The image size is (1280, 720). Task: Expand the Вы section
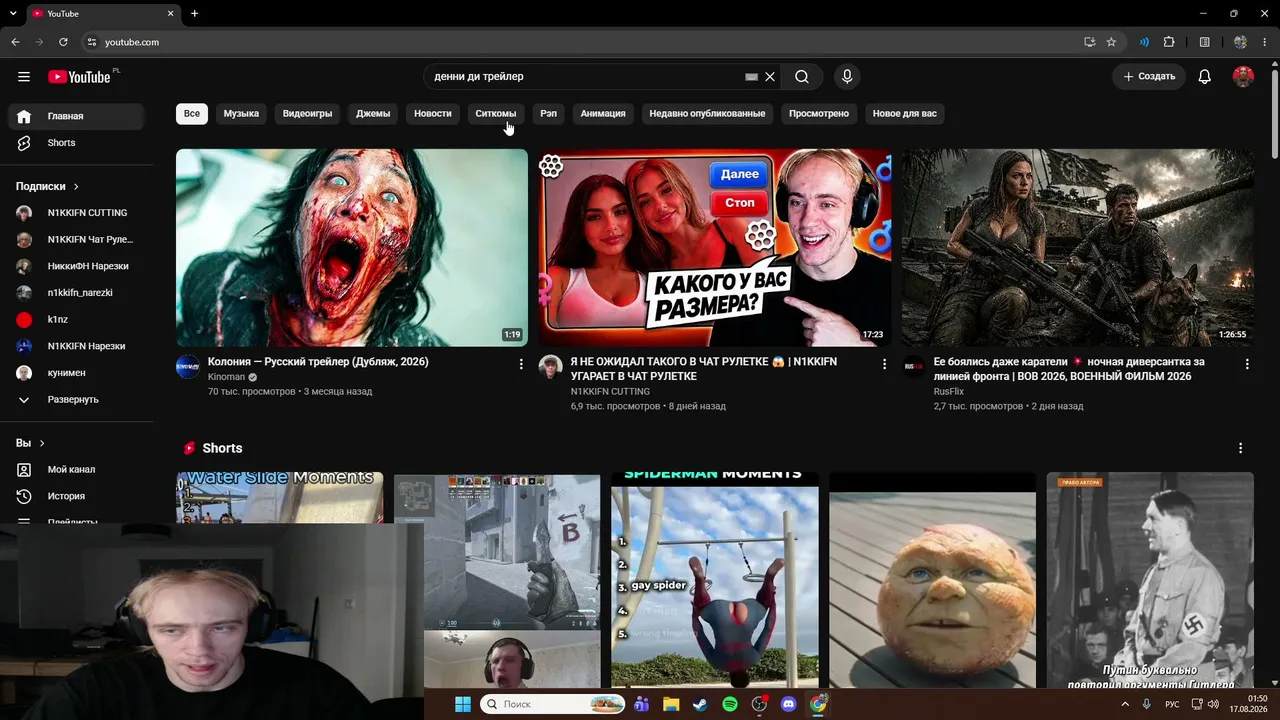(31, 443)
